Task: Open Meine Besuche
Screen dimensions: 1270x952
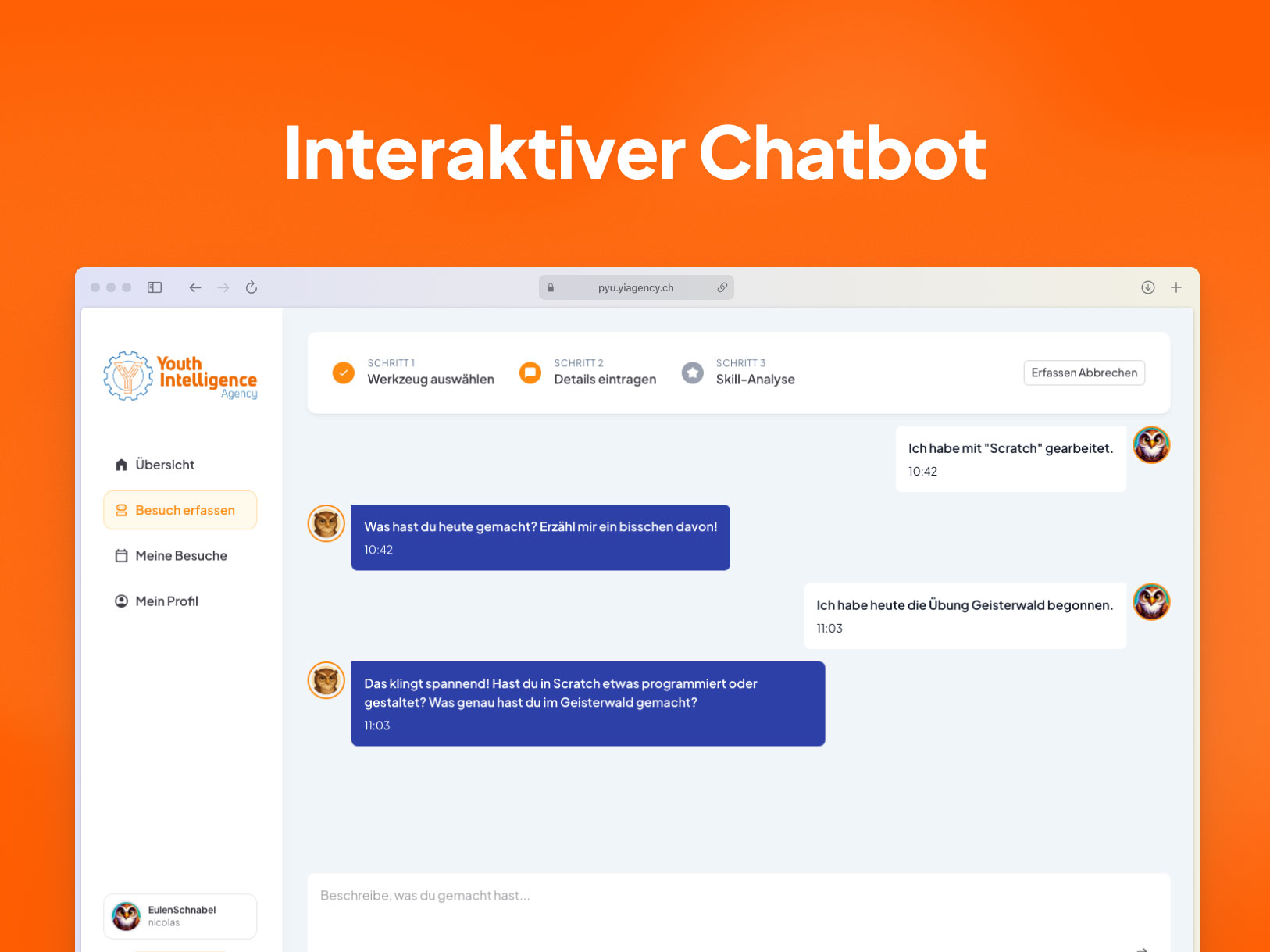Action: (x=180, y=556)
